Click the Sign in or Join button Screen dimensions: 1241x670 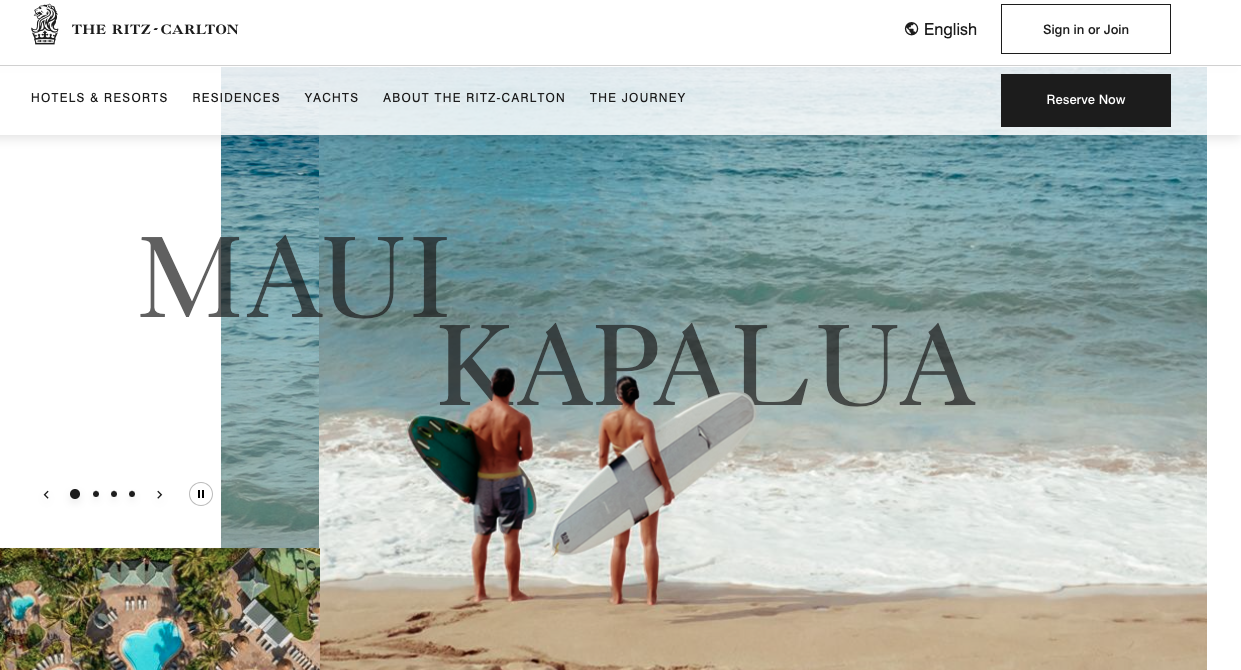click(1085, 29)
